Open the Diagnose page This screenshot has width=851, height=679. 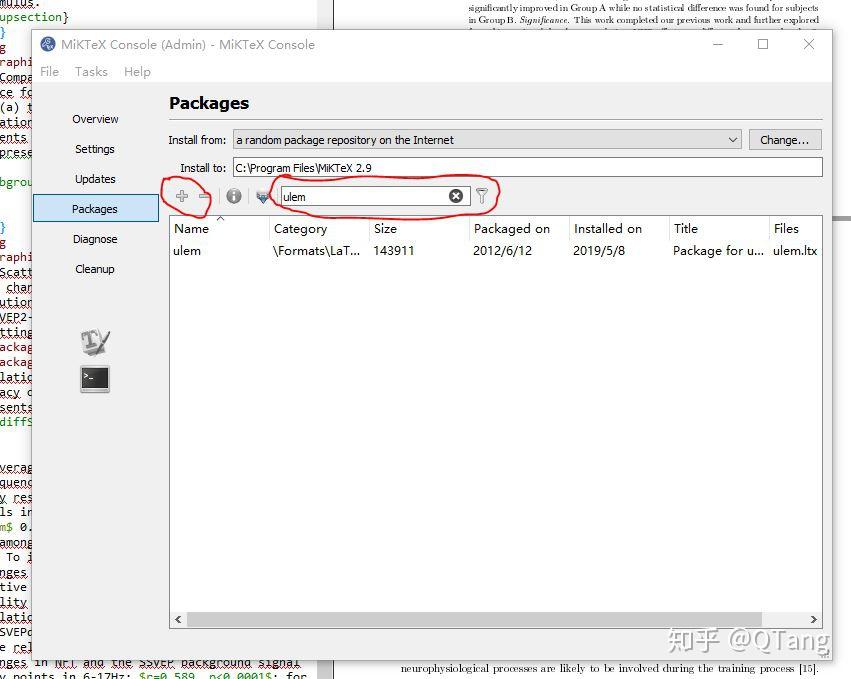pyautogui.click(x=96, y=239)
